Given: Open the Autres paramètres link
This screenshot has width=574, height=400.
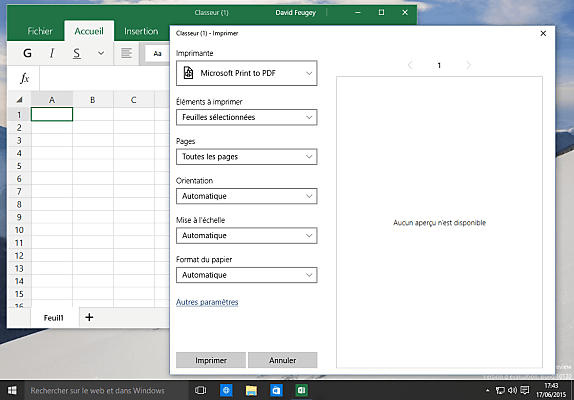Looking at the screenshot, I should coord(207,302).
